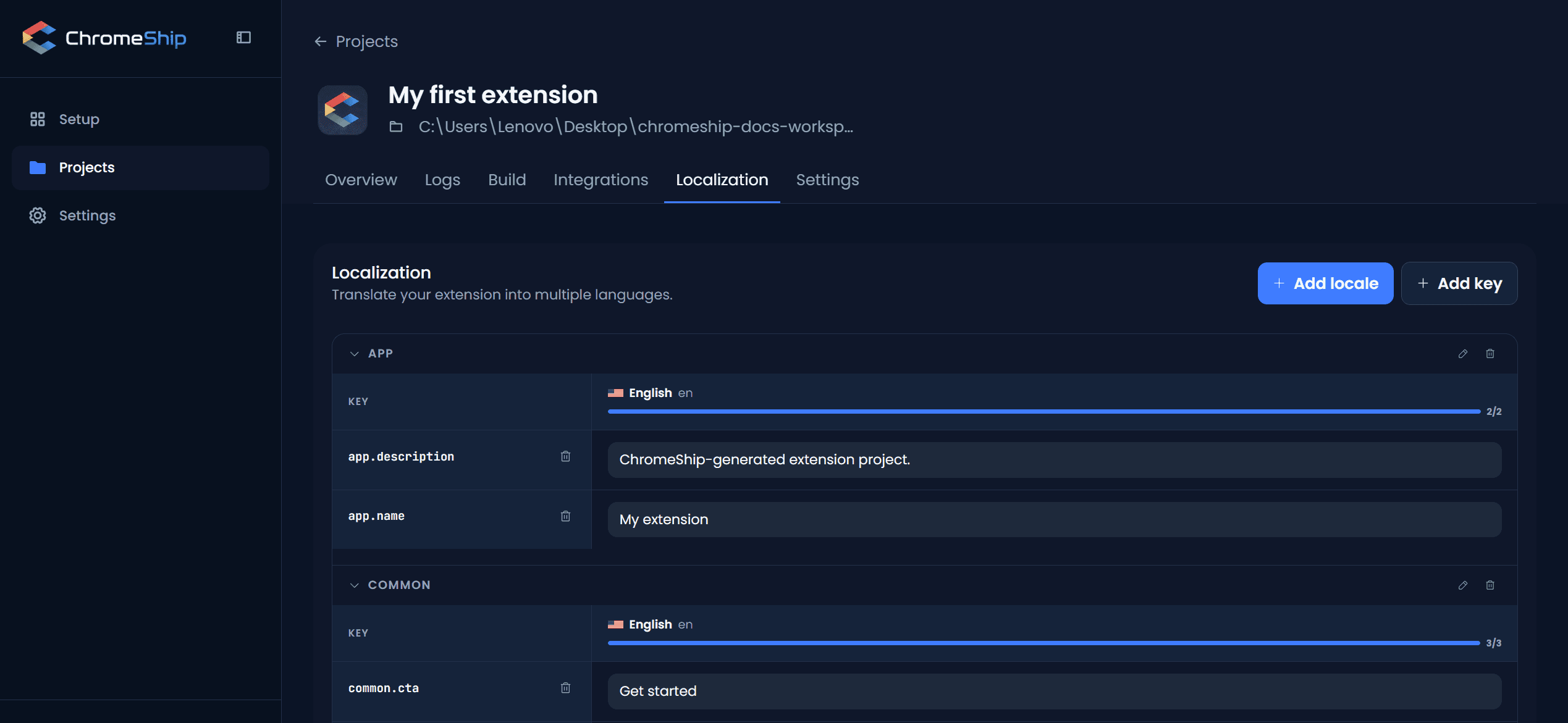Delete the app.description key
This screenshot has width=1568, height=723.
pyautogui.click(x=565, y=456)
